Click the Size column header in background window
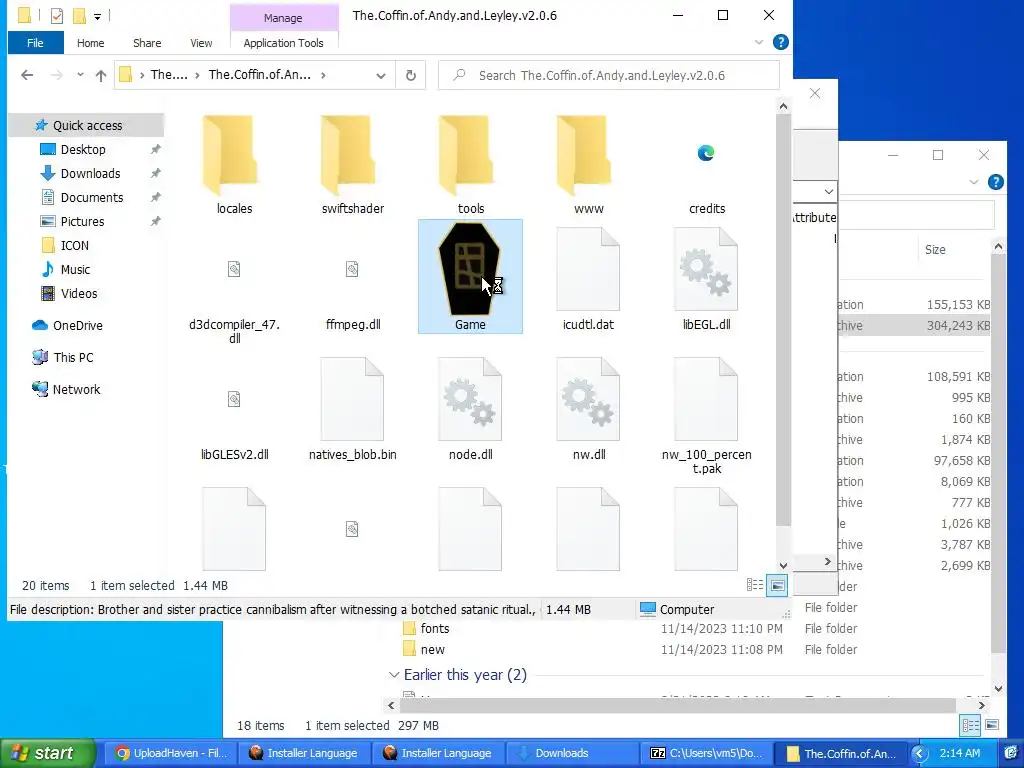 (x=935, y=249)
